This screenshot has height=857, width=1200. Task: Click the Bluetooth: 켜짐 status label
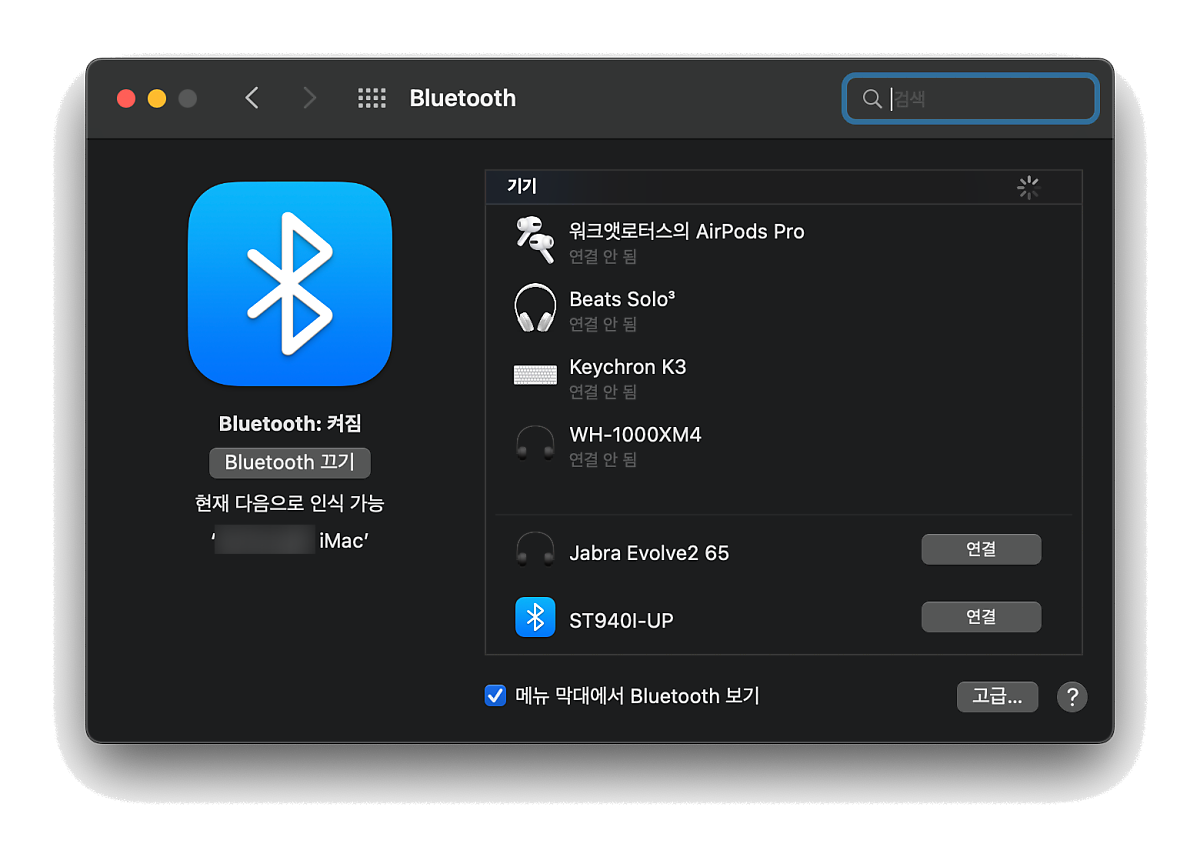(290, 424)
